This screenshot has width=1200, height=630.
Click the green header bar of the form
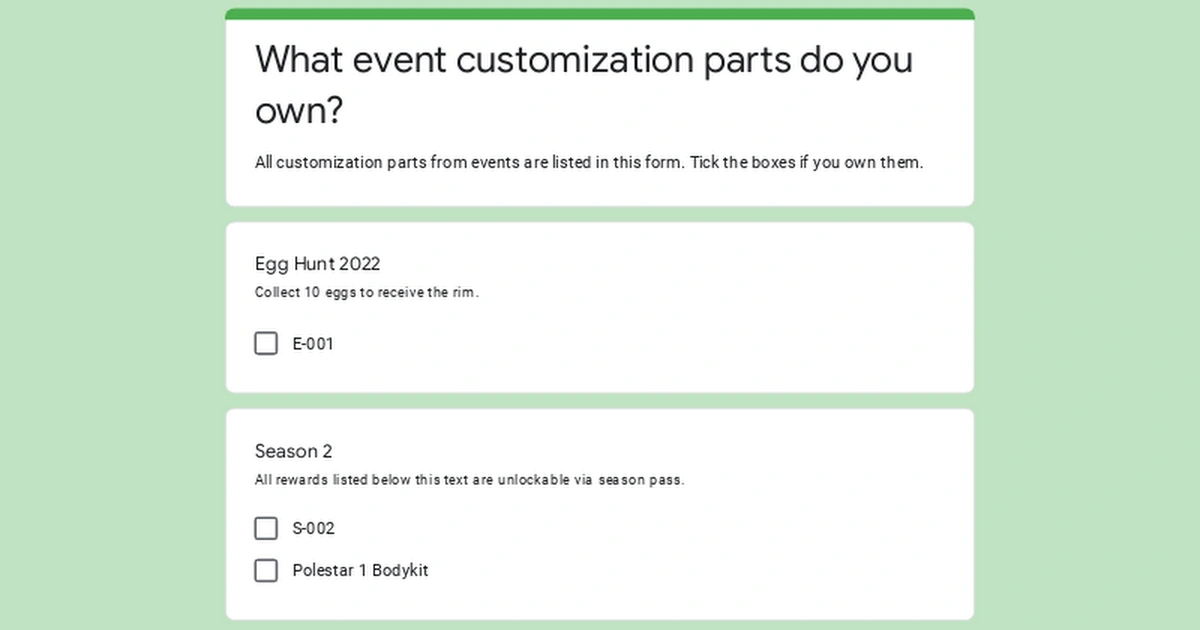[600, 9]
